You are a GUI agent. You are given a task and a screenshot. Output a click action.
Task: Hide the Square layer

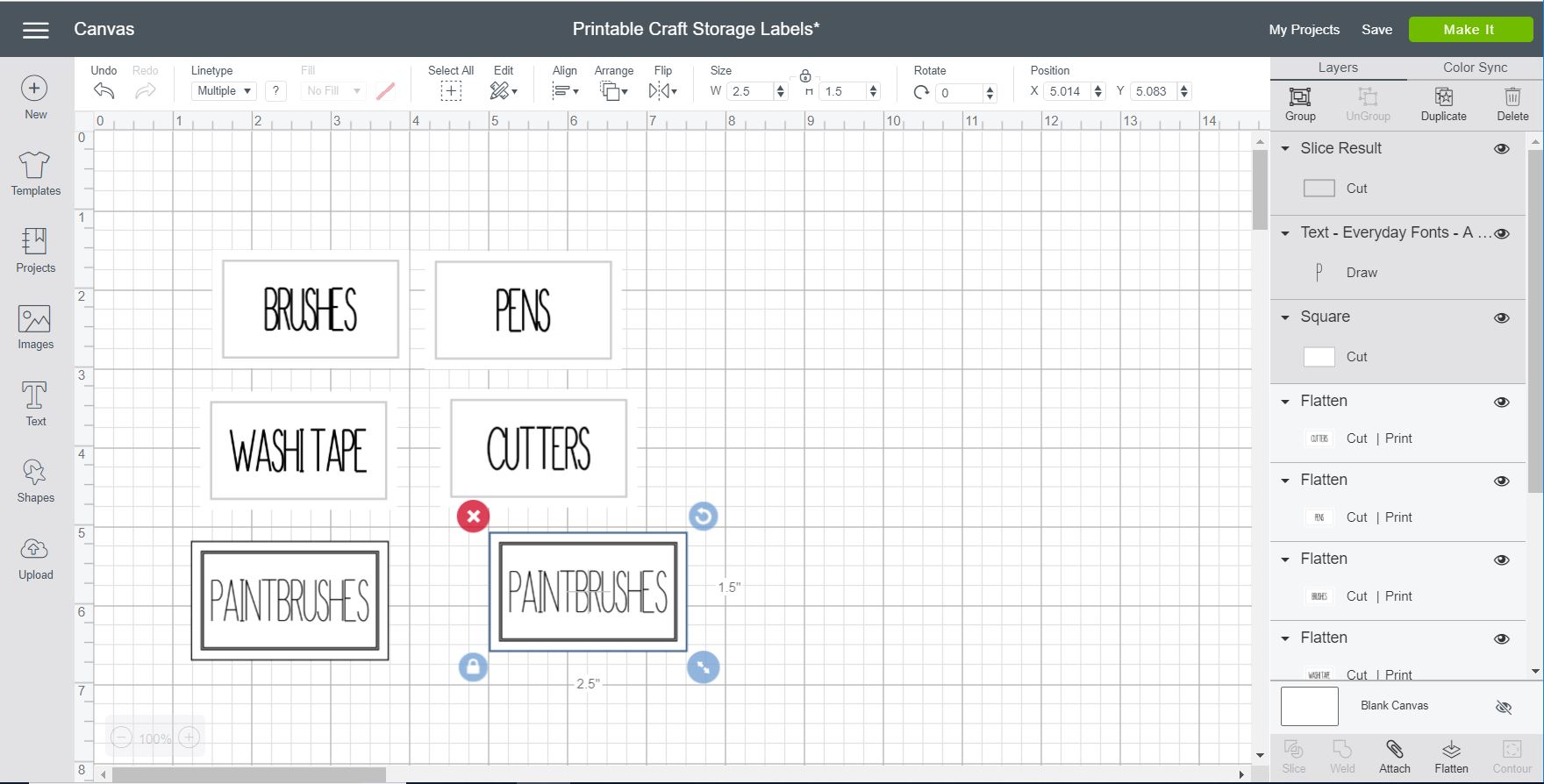click(1502, 317)
